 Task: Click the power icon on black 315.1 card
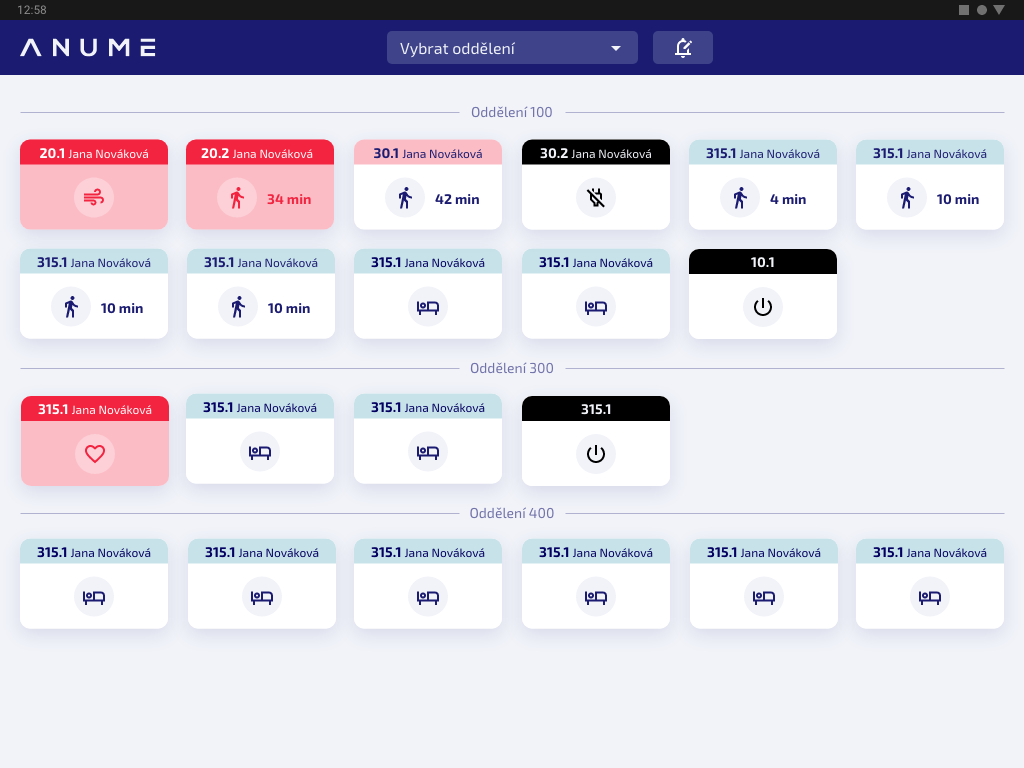[x=596, y=454]
